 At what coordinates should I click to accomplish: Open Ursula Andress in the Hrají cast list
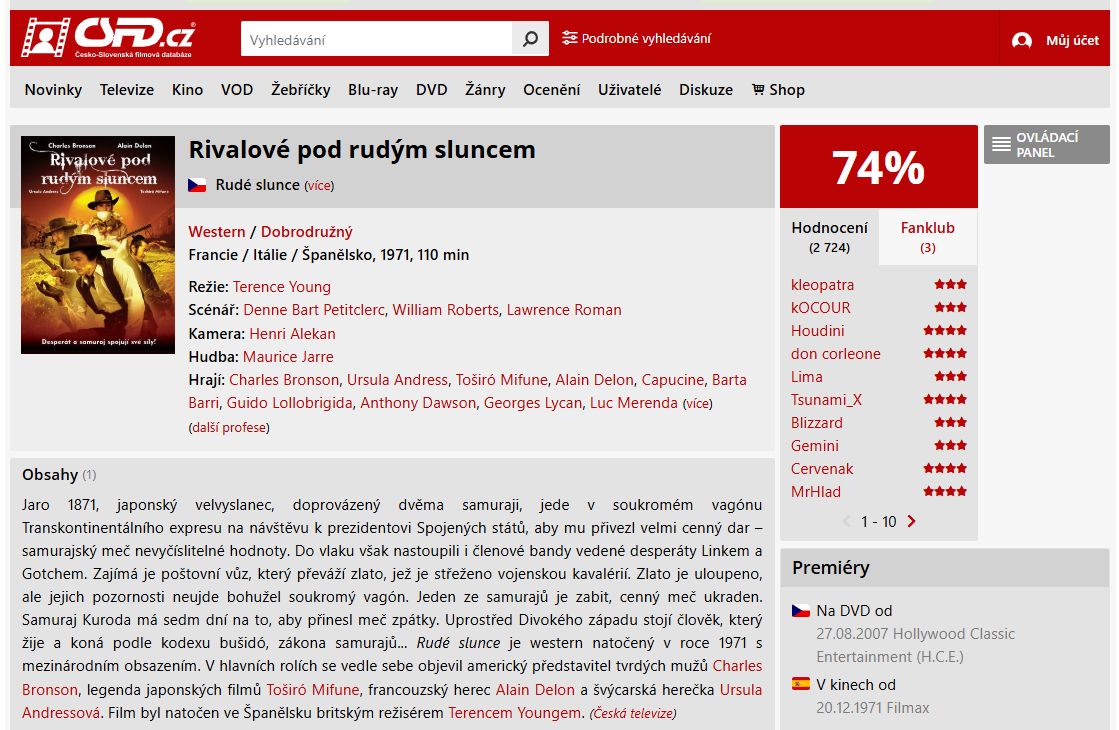[x=398, y=380]
